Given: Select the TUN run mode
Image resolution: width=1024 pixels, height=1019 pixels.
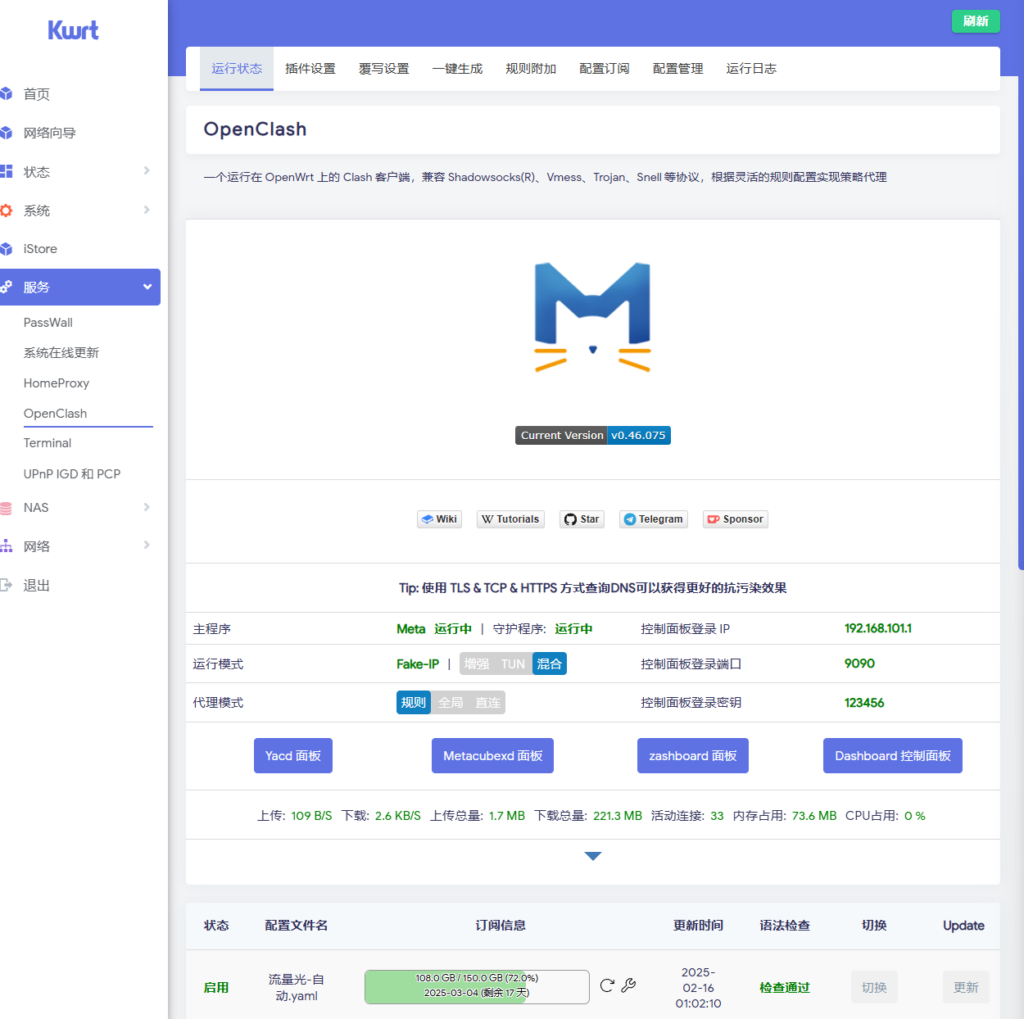Looking at the screenshot, I should 513,664.
